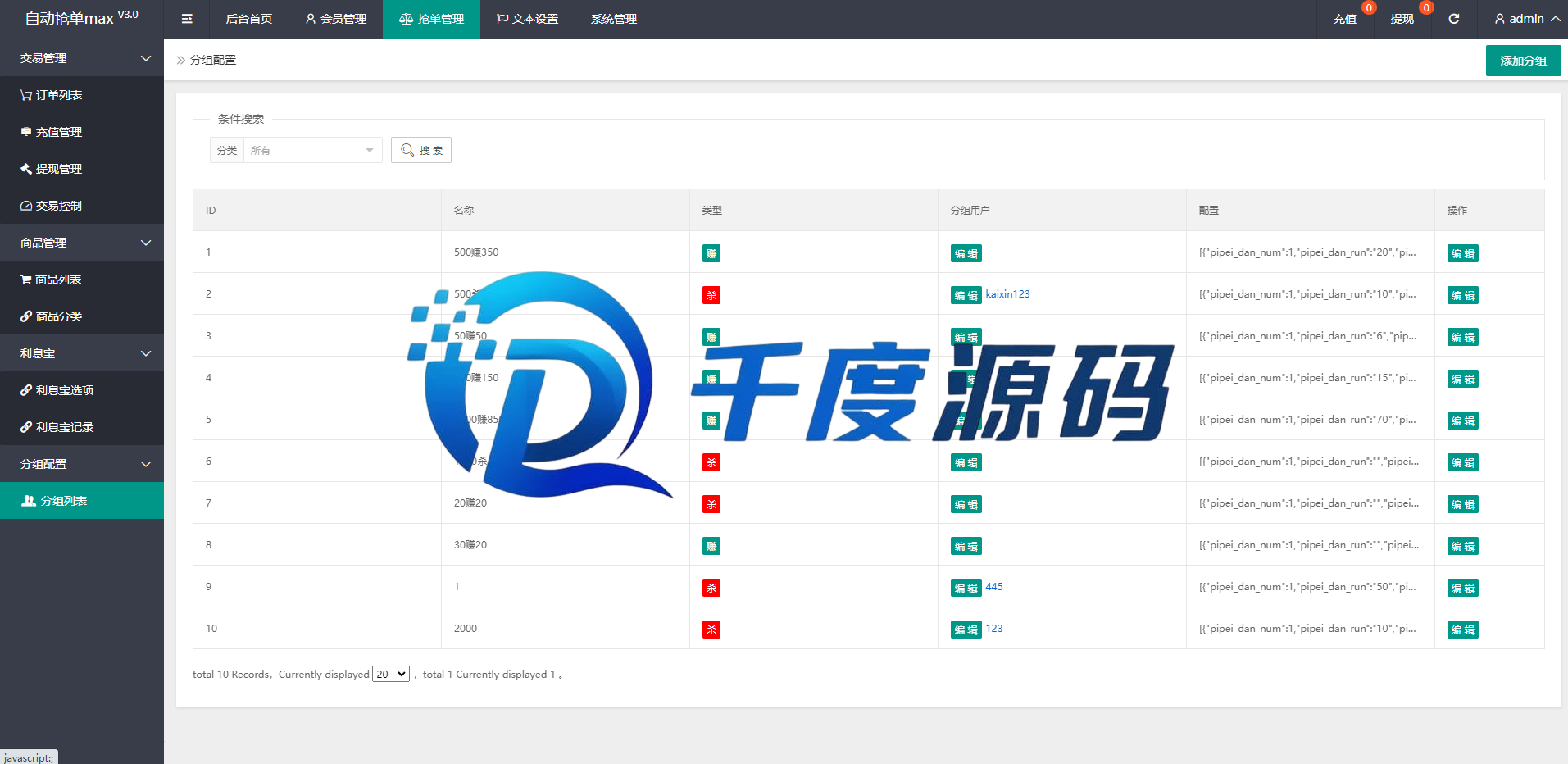Toggle the sidebar collapse hamburger icon
The height and width of the screenshot is (764, 1568).
[x=187, y=19]
